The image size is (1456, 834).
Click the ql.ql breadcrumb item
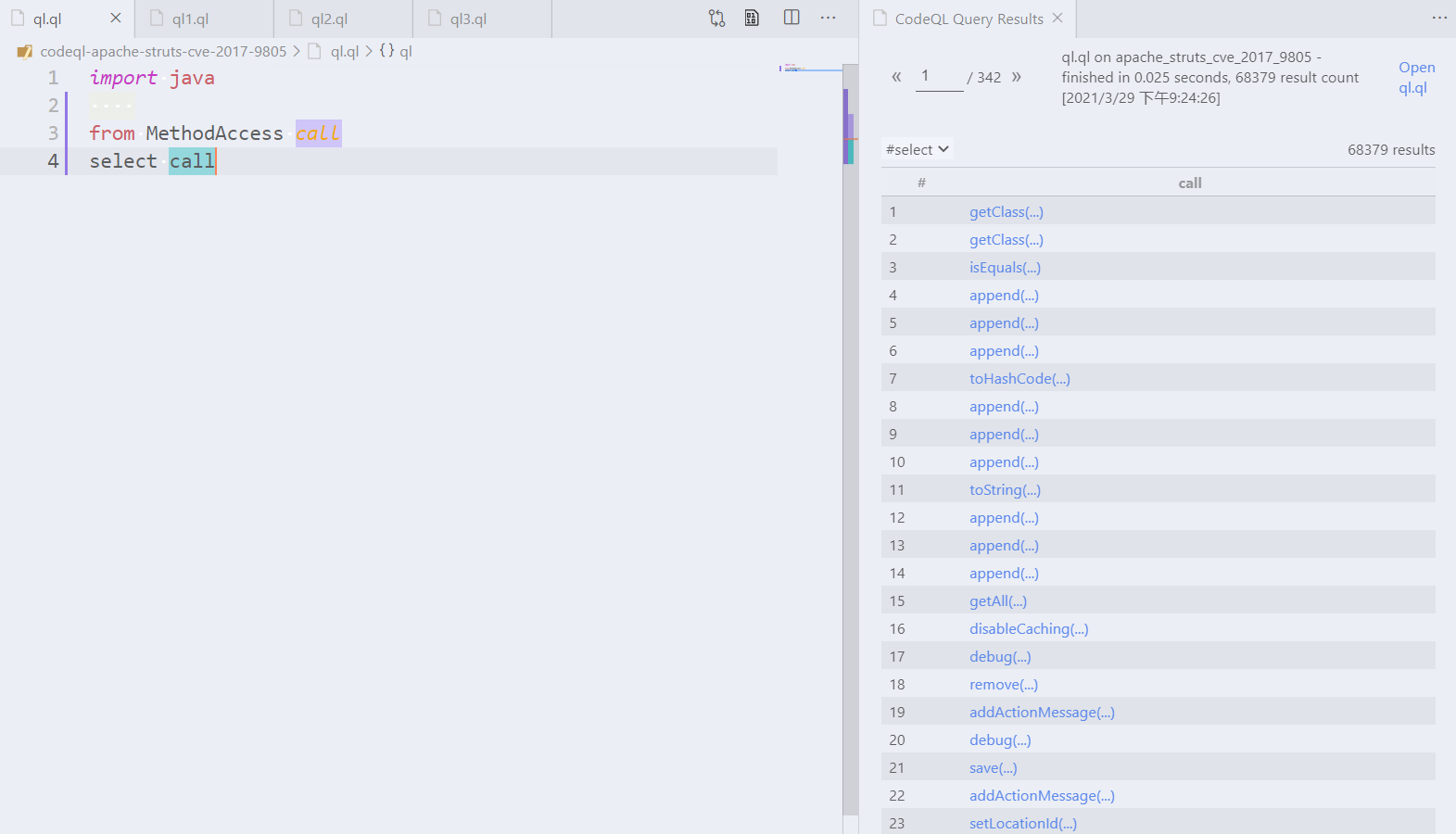[345, 52]
